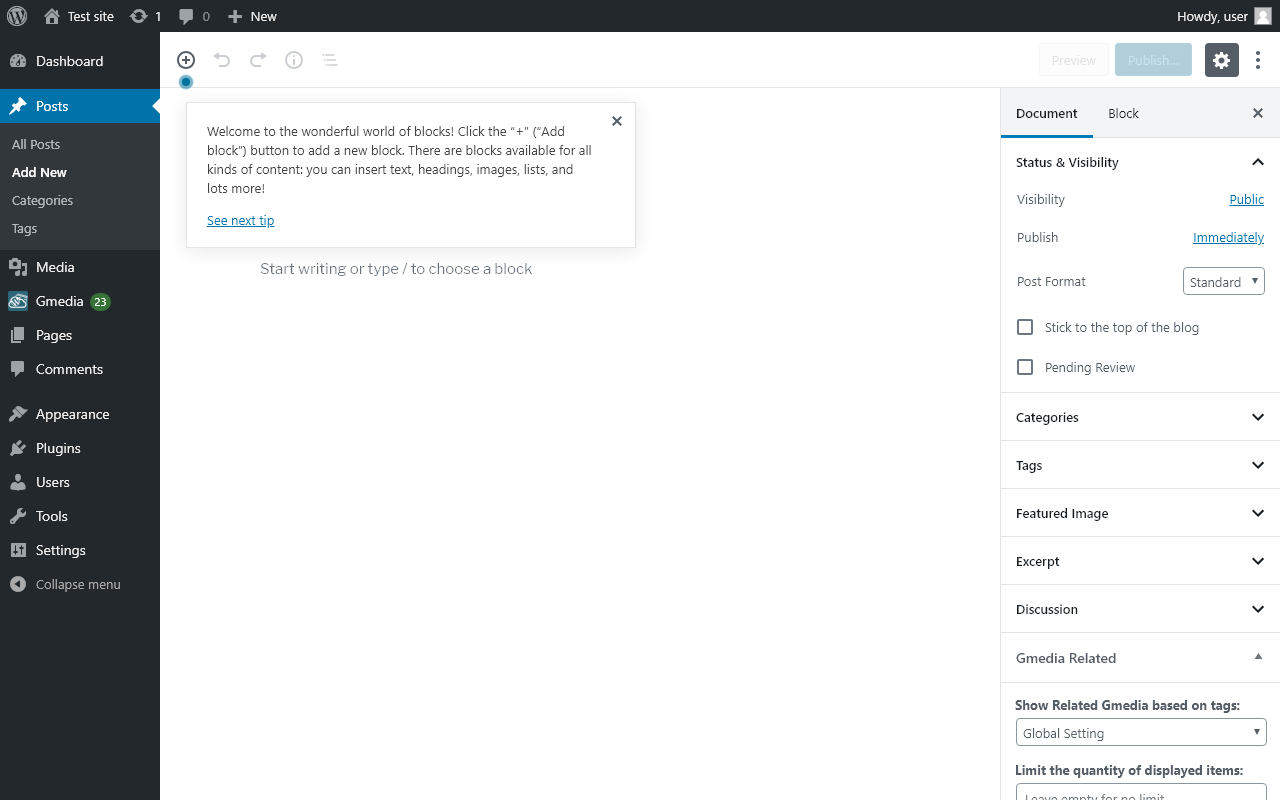Image resolution: width=1280 pixels, height=800 pixels.
Task: Open the Post Format dropdown
Action: [1224, 282]
